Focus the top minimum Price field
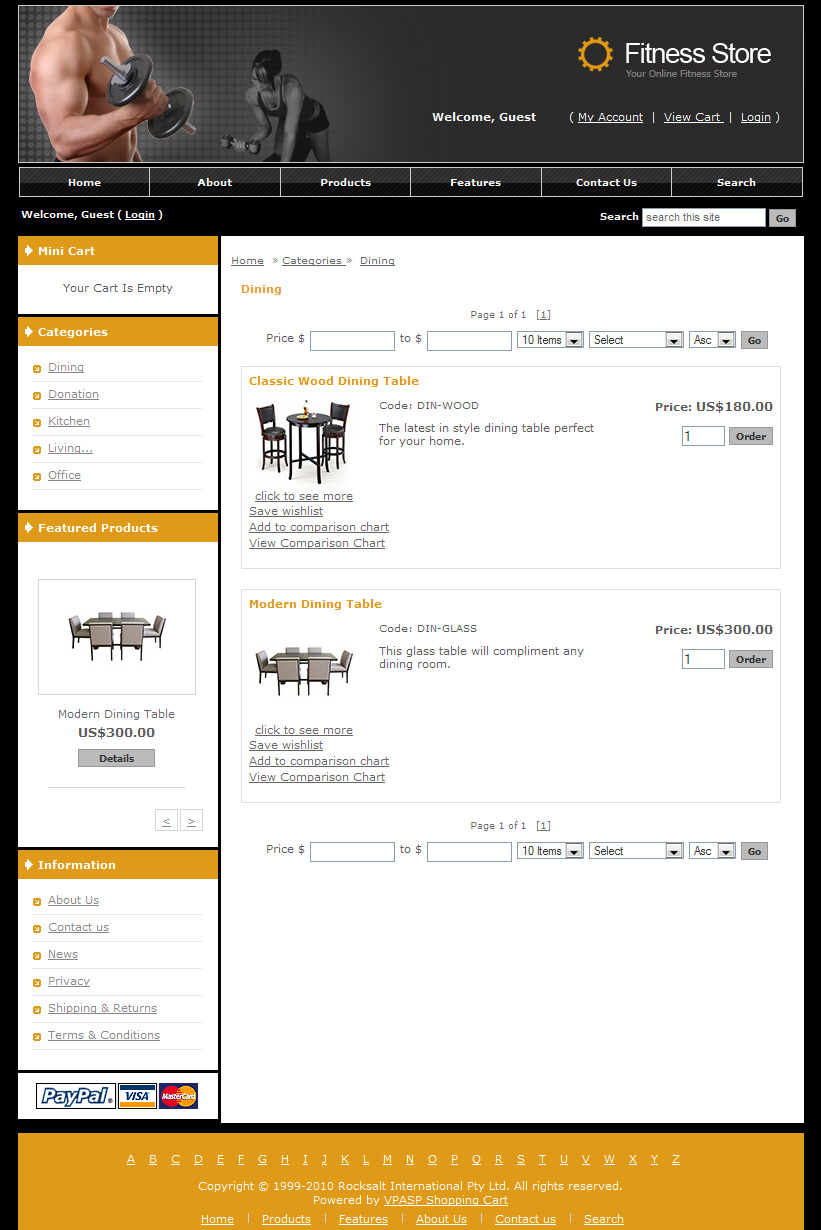Screen dimensions: 821x1230 pos(352,341)
